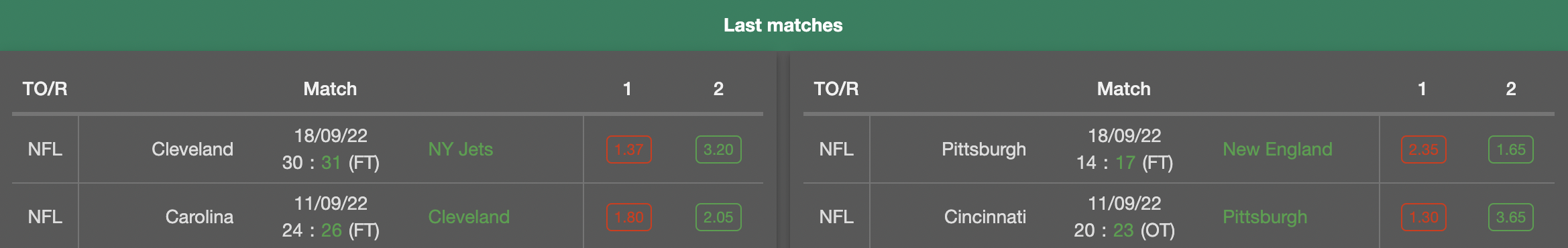The width and height of the screenshot is (1568, 248).
Task: Select the 2.05 odds badge
Action: [718, 217]
